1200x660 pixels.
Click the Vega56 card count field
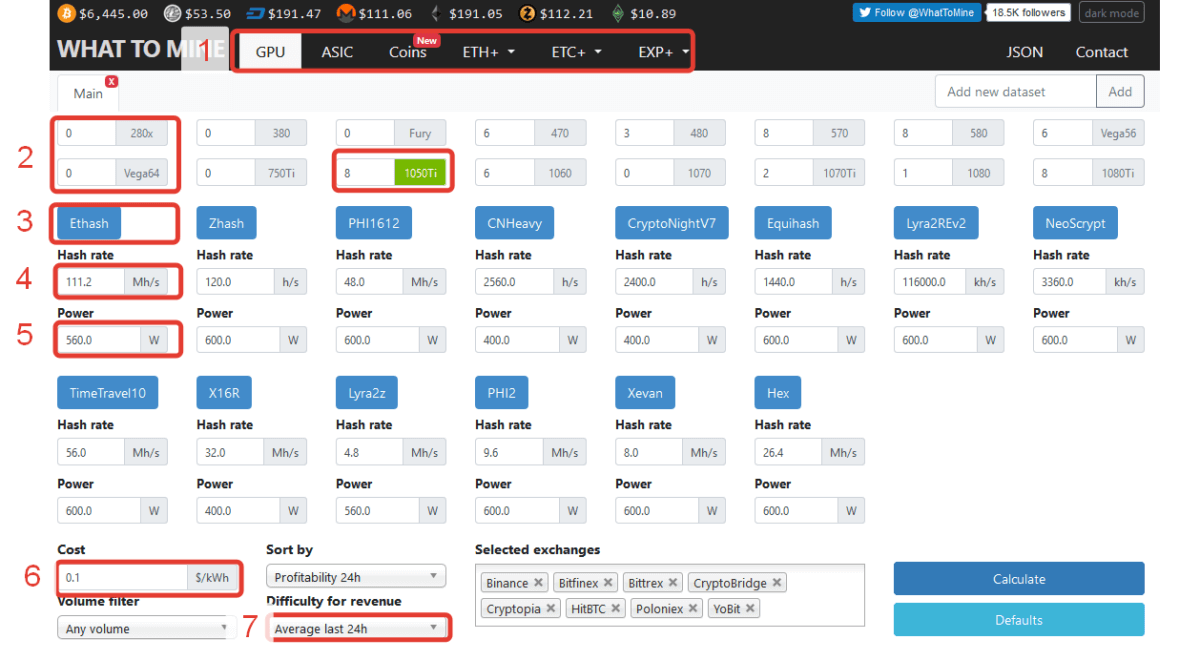pyautogui.click(x=1062, y=133)
